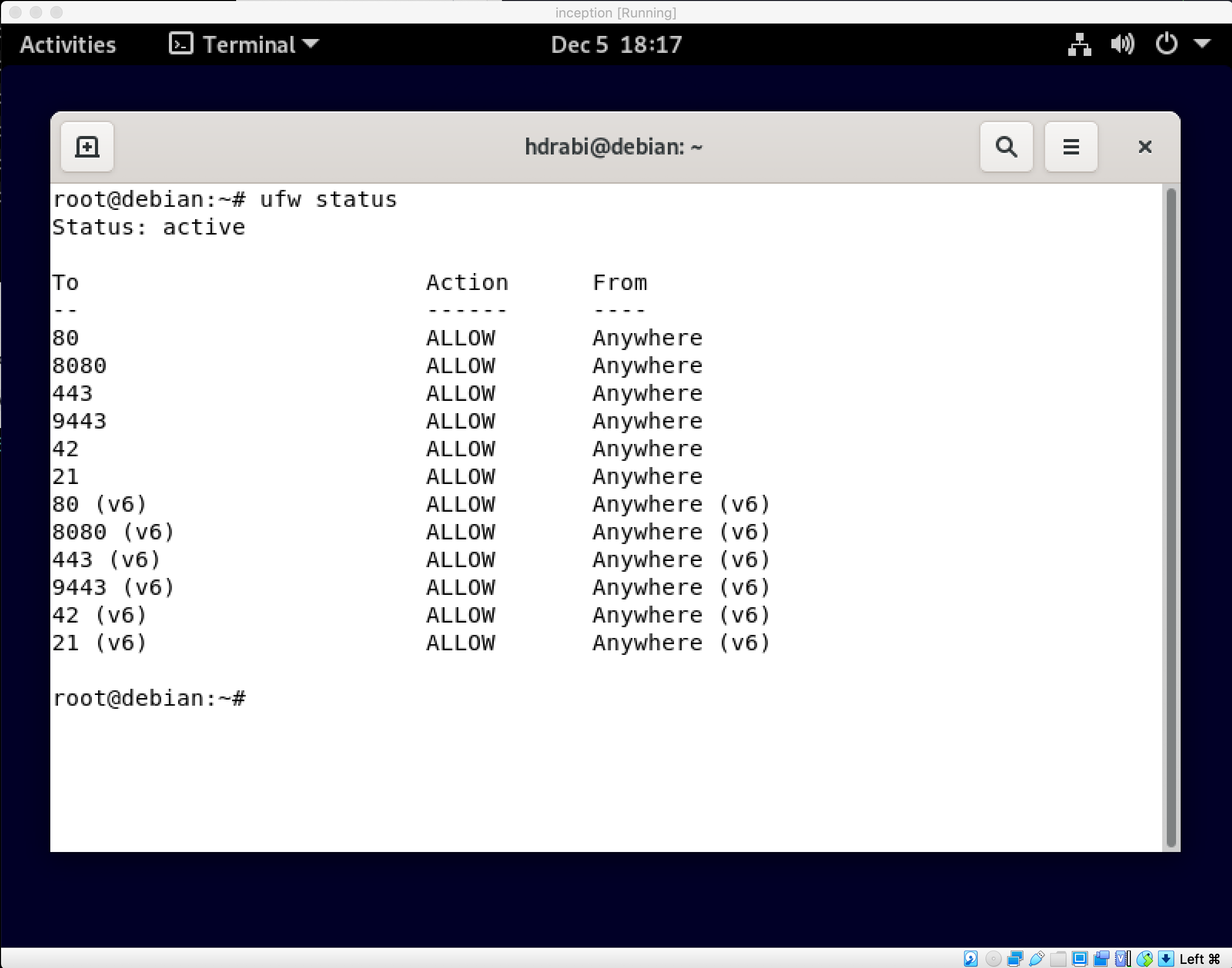Viewport: 1232px width, 968px height.
Task: Open the Activities overview
Action: click(x=67, y=44)
